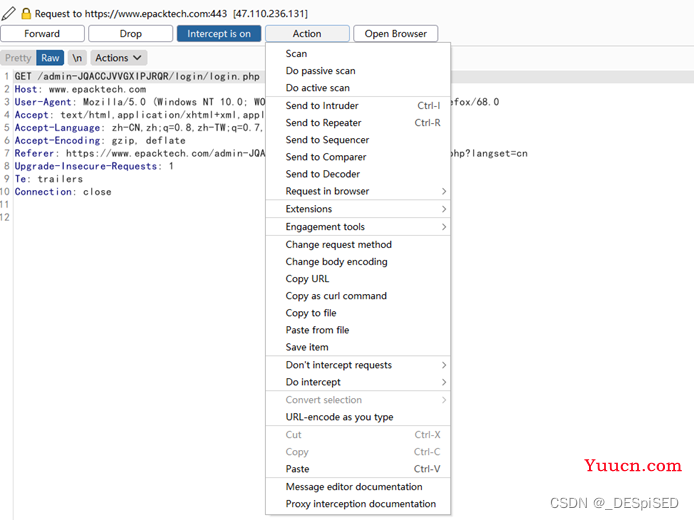
Task: Send the request to Decoder
Action: [358, 174]
